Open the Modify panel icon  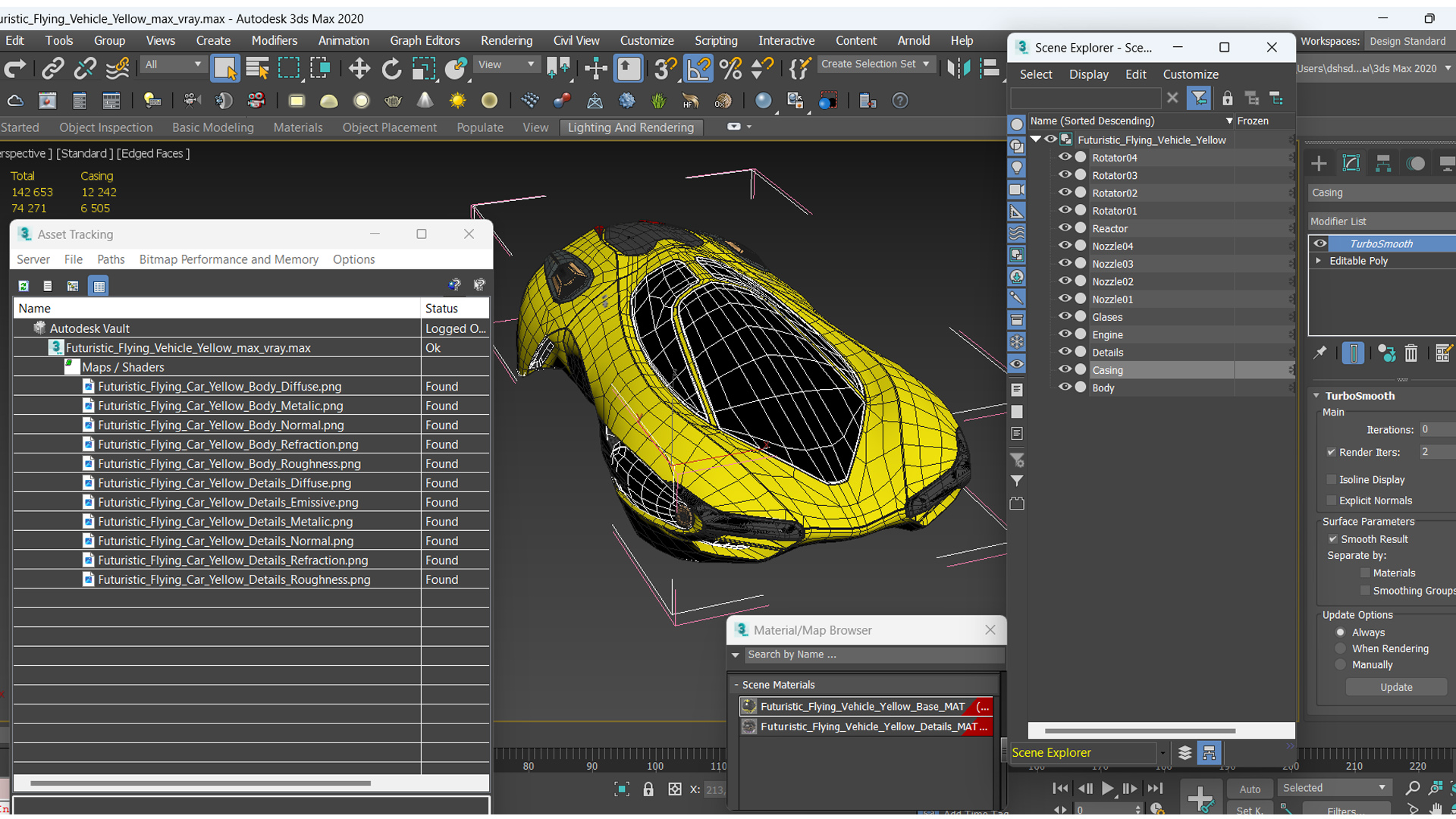coord(1351,163)
